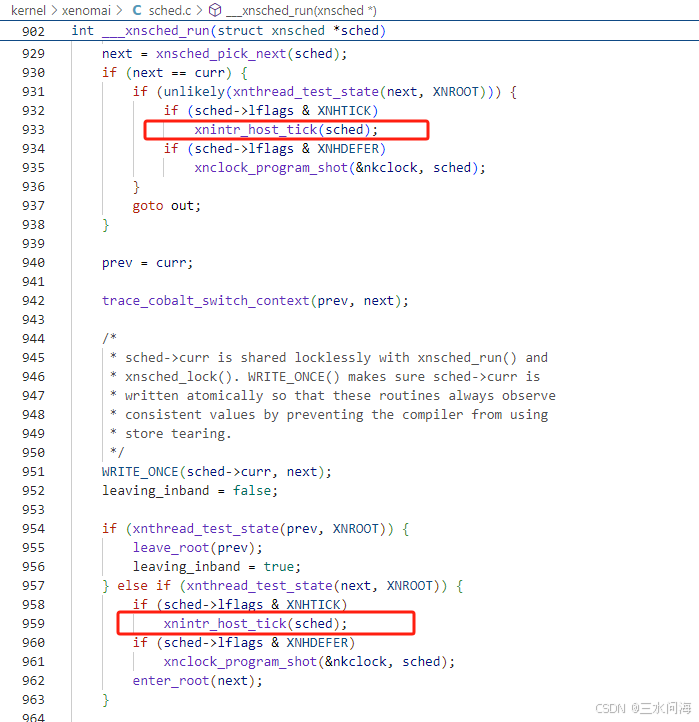Click enter_root(next) on line 962
The width and height of the screenshot is (699, 722).
(x=198, y=681)
